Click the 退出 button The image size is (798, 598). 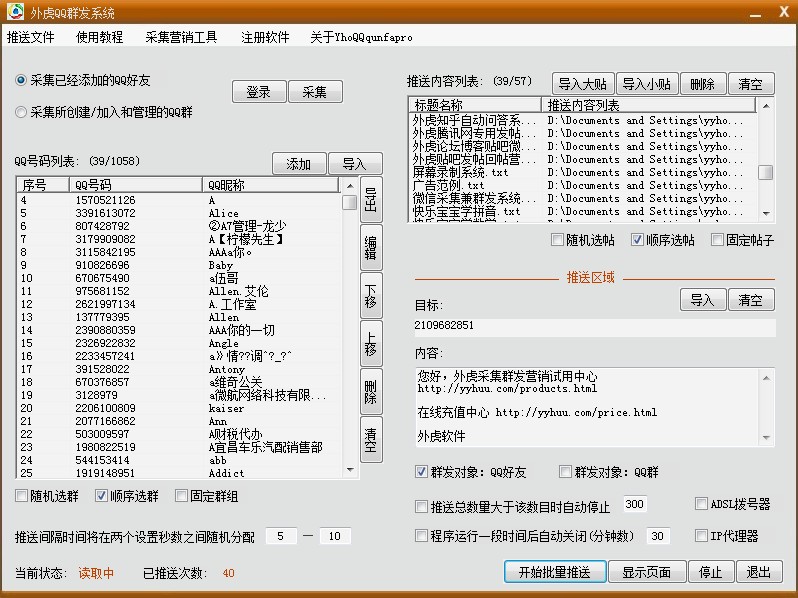tap(759, 572)
